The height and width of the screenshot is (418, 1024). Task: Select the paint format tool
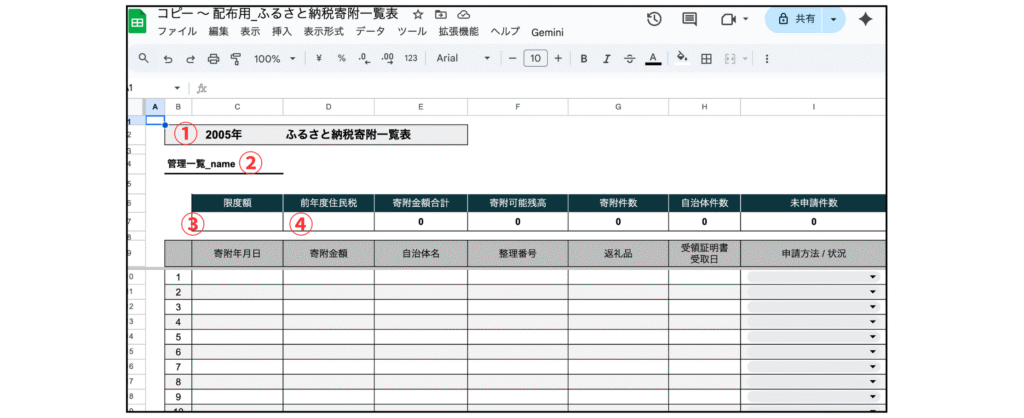coord(235,59)
